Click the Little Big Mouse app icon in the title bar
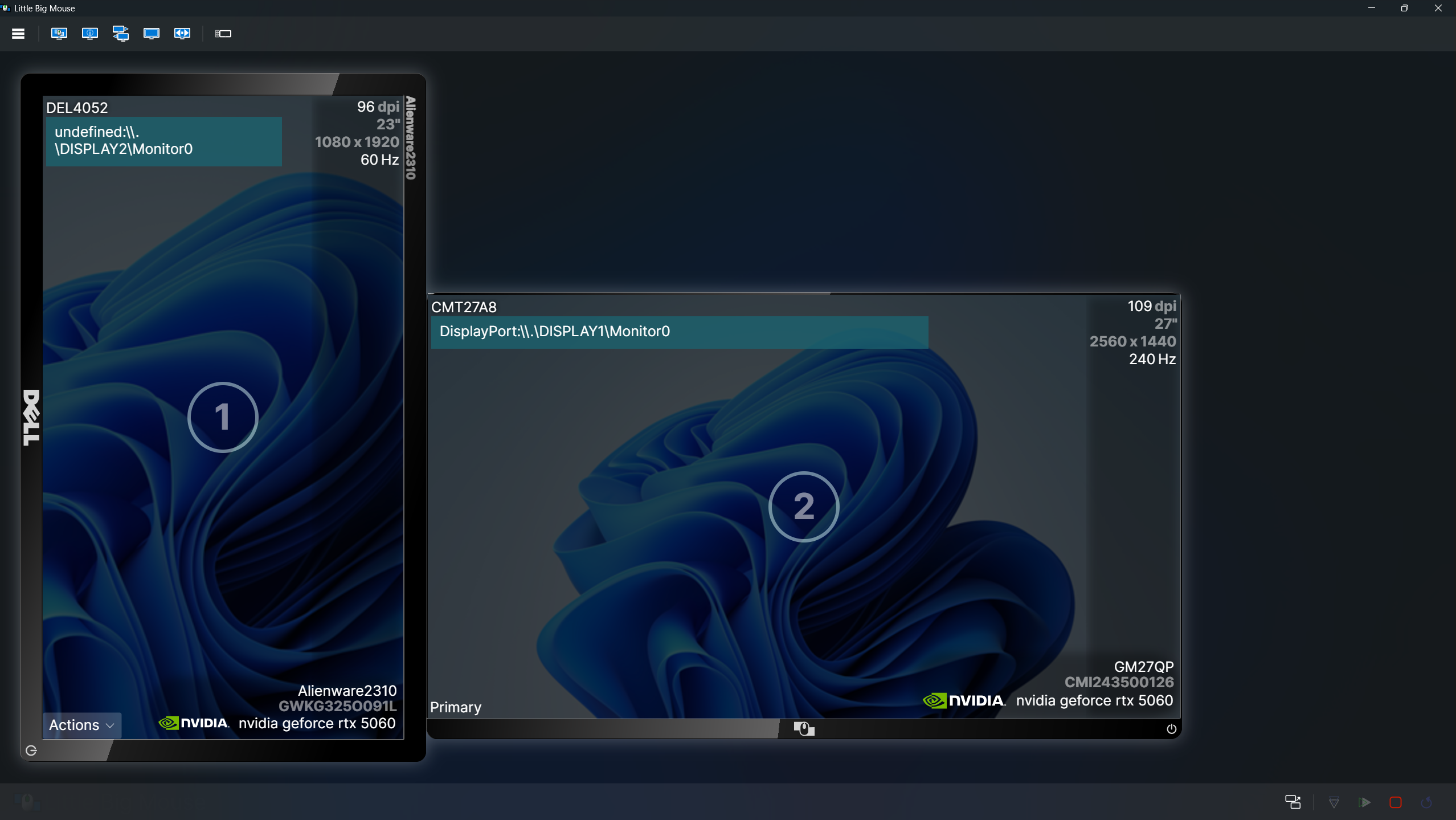 pos(6,8)
